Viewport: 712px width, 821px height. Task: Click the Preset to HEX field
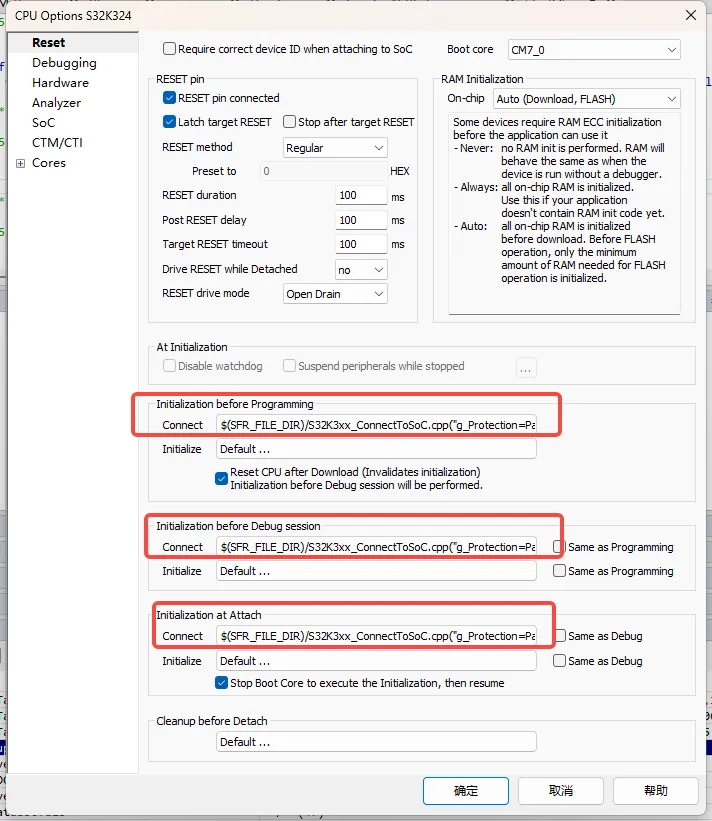pyautogui.click(x=324, y=171)
